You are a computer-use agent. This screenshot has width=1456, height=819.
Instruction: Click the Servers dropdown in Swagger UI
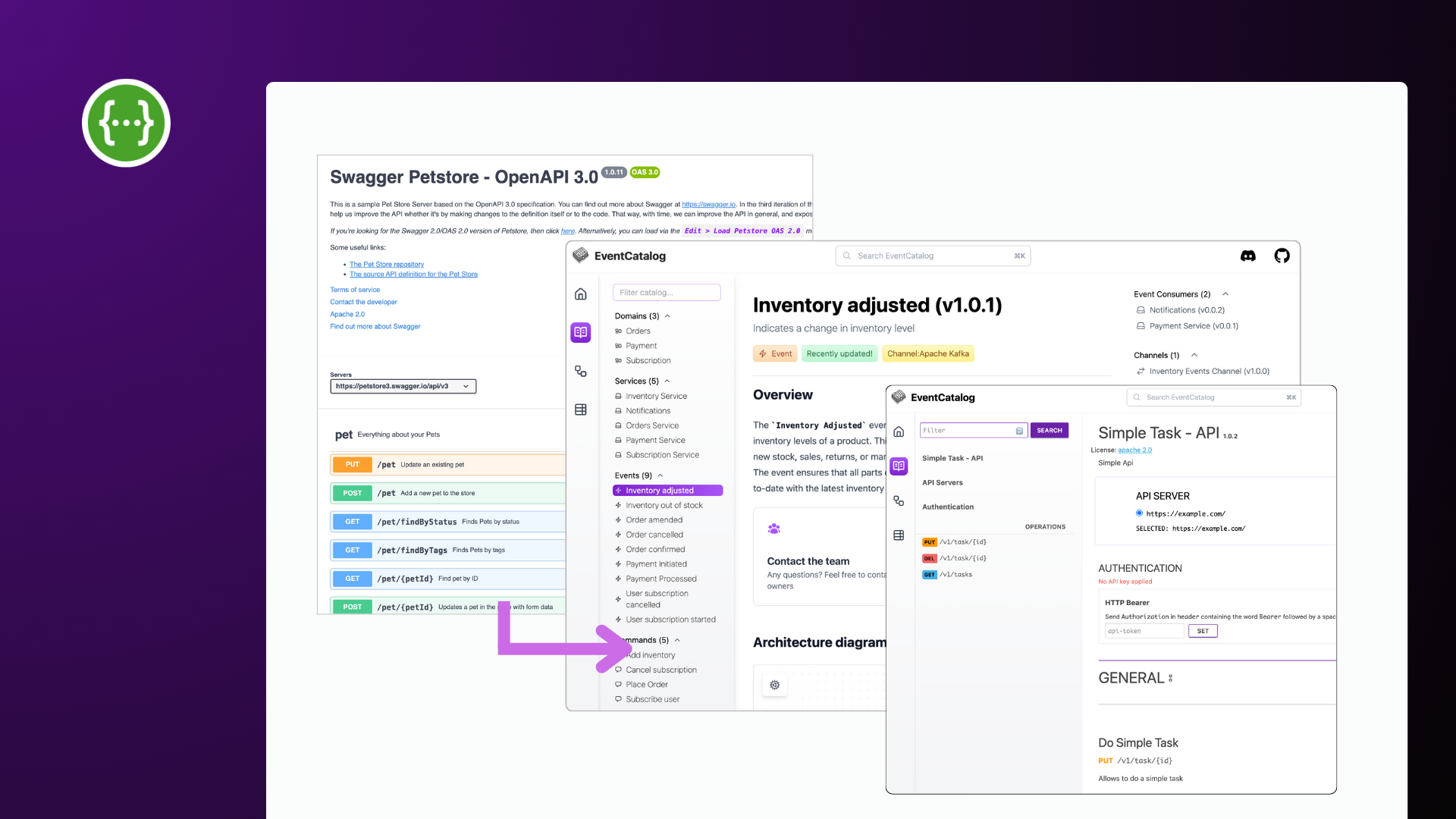pyautogui.click(x=403, y=386)
